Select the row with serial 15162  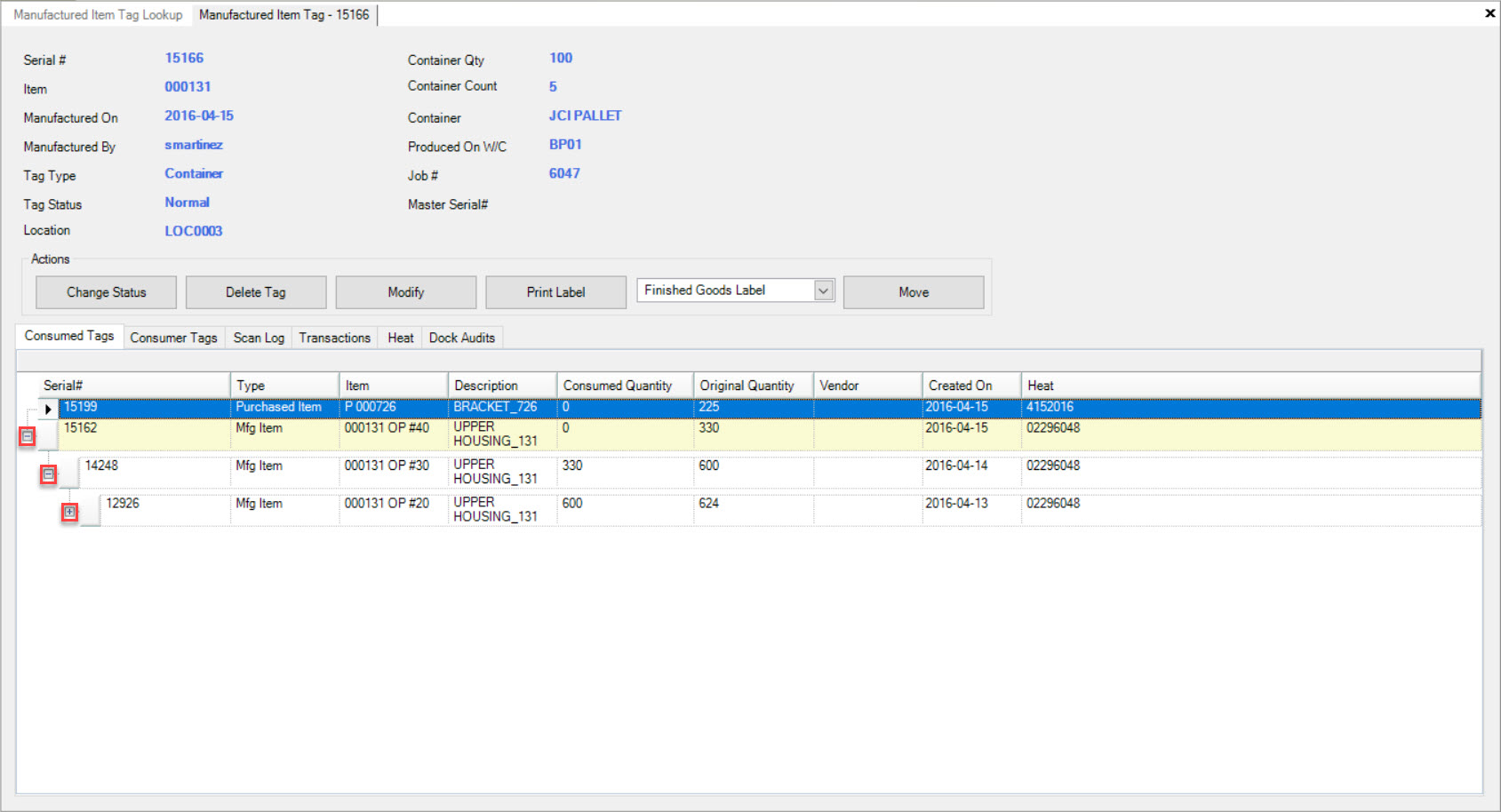(770, 434)
